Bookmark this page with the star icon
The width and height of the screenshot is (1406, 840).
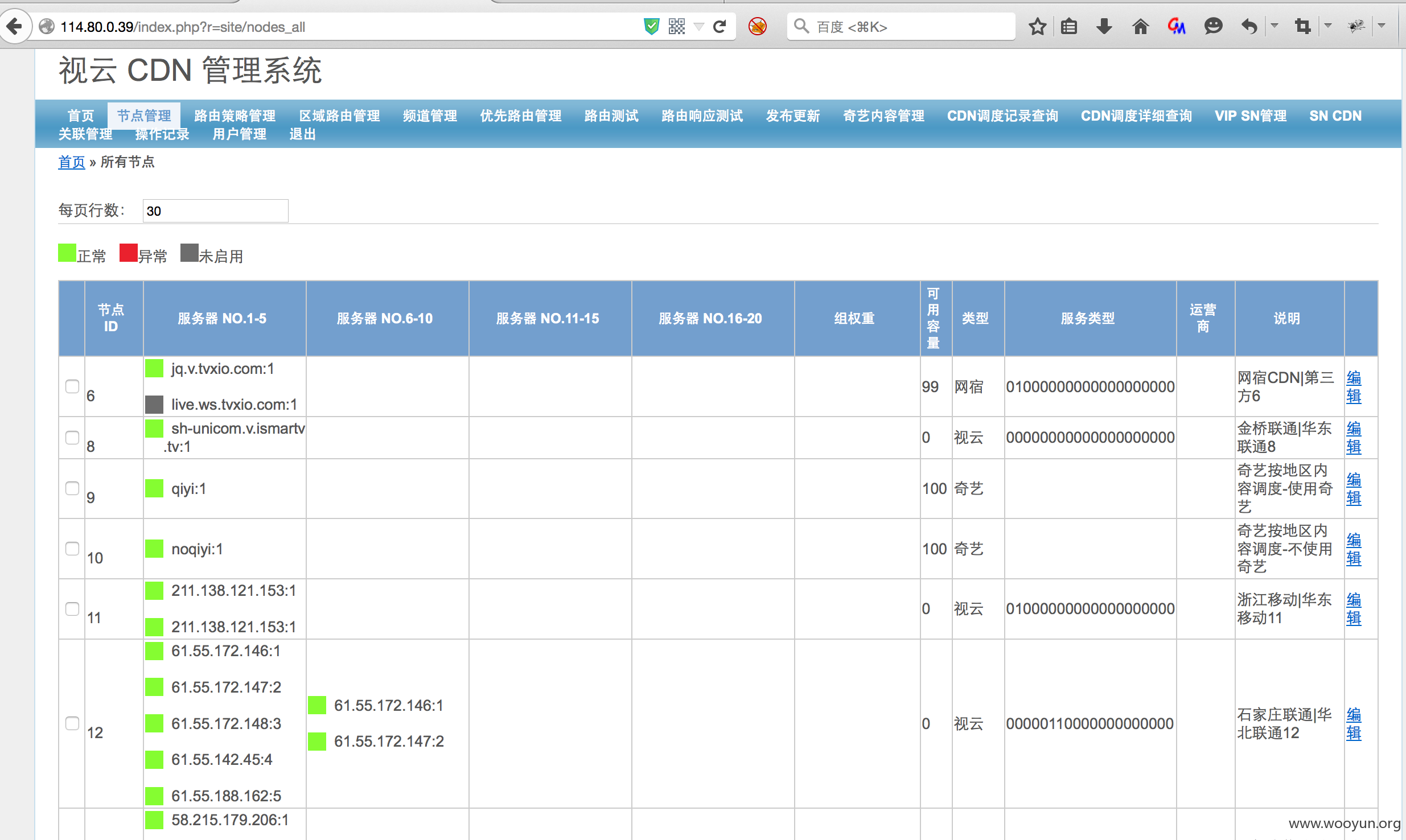1037,26
